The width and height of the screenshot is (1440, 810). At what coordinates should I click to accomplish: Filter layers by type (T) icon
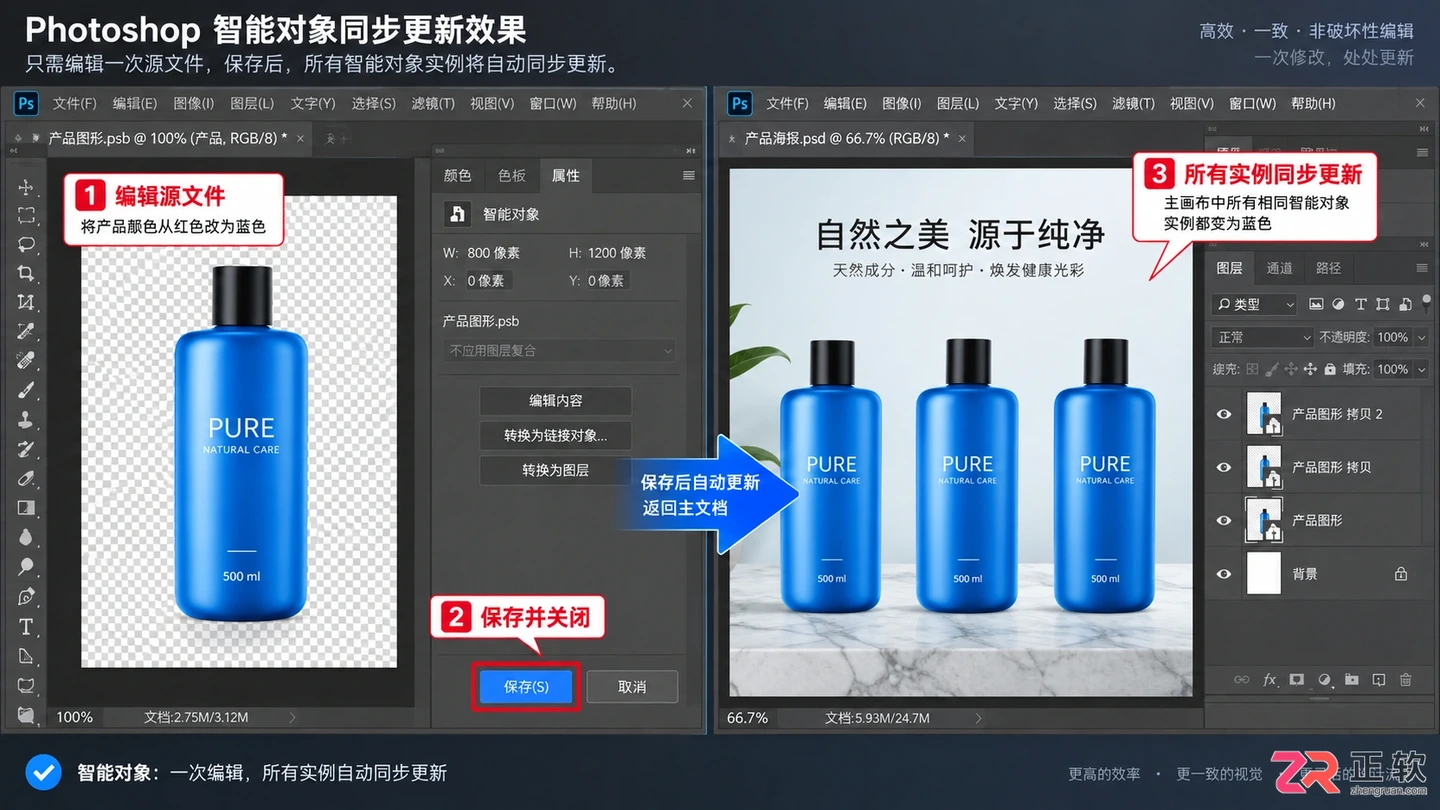(x=1360, y=304)
